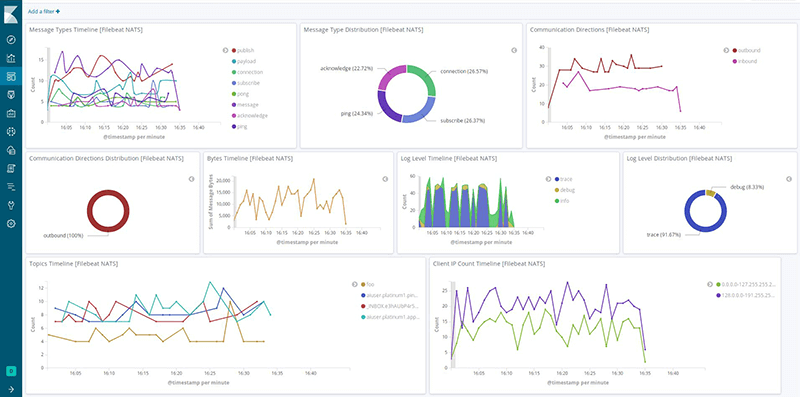Select the _INBOX legend entry
This screenshot has width=800, height=397.
(390, 306)
